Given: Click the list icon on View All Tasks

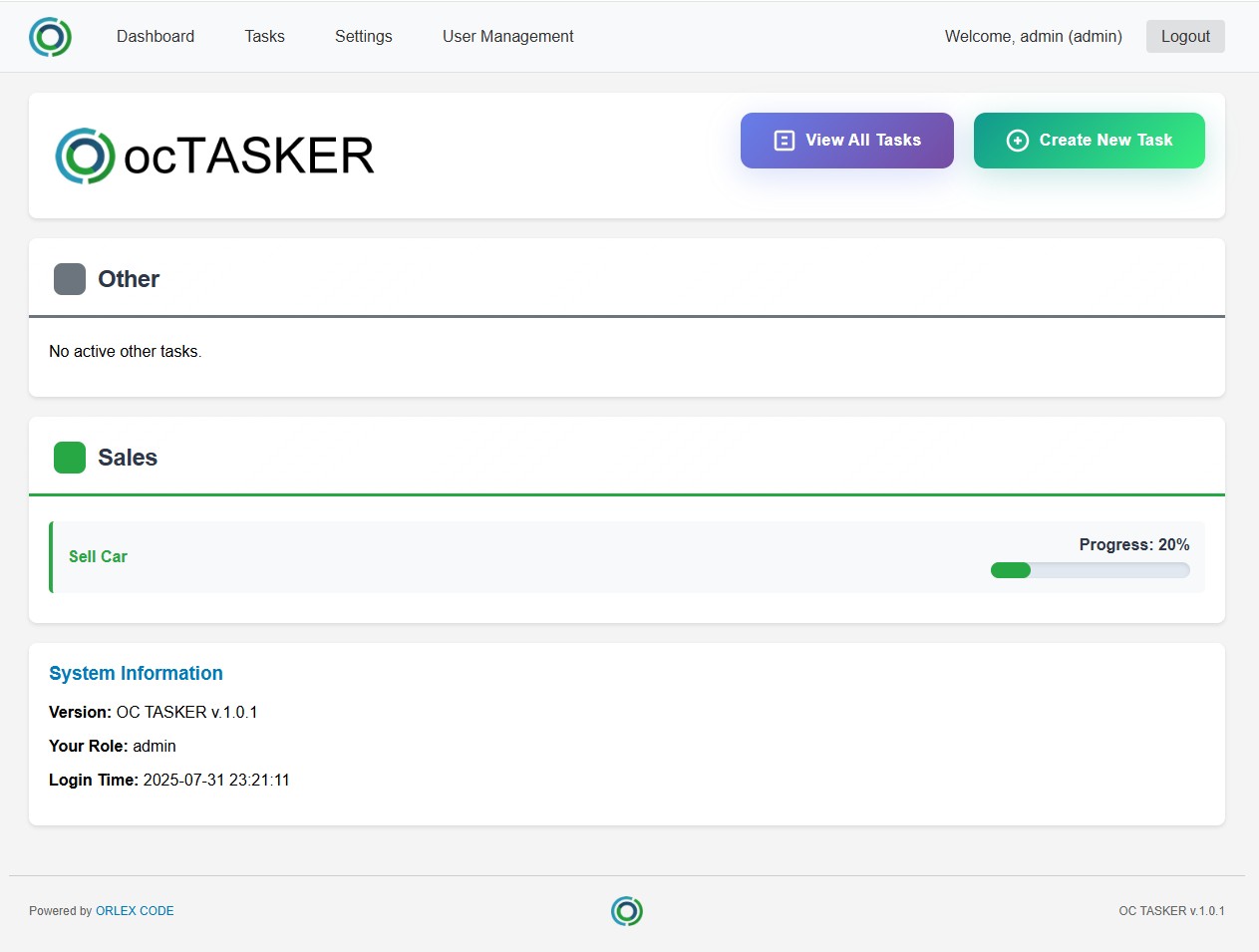Looking at the screenshot, I should click(x=785, y=141).
